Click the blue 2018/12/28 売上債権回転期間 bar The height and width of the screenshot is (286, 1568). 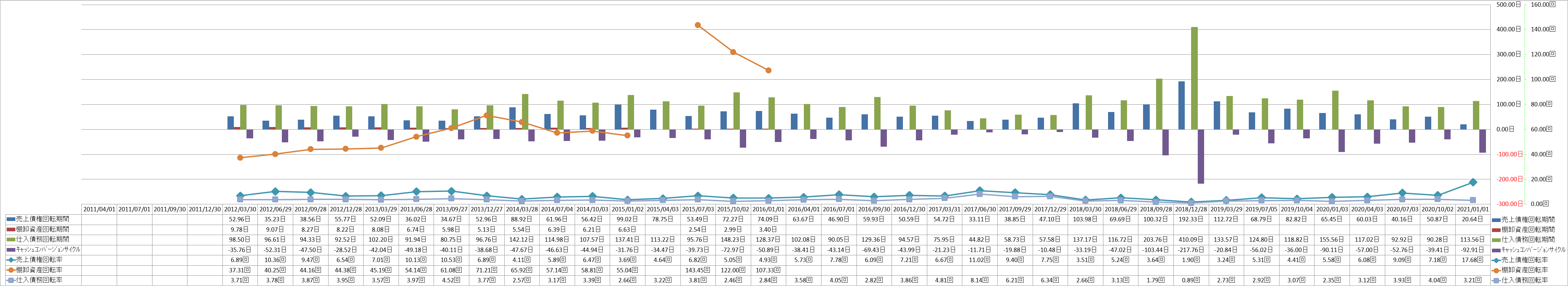pos(1181,105)
